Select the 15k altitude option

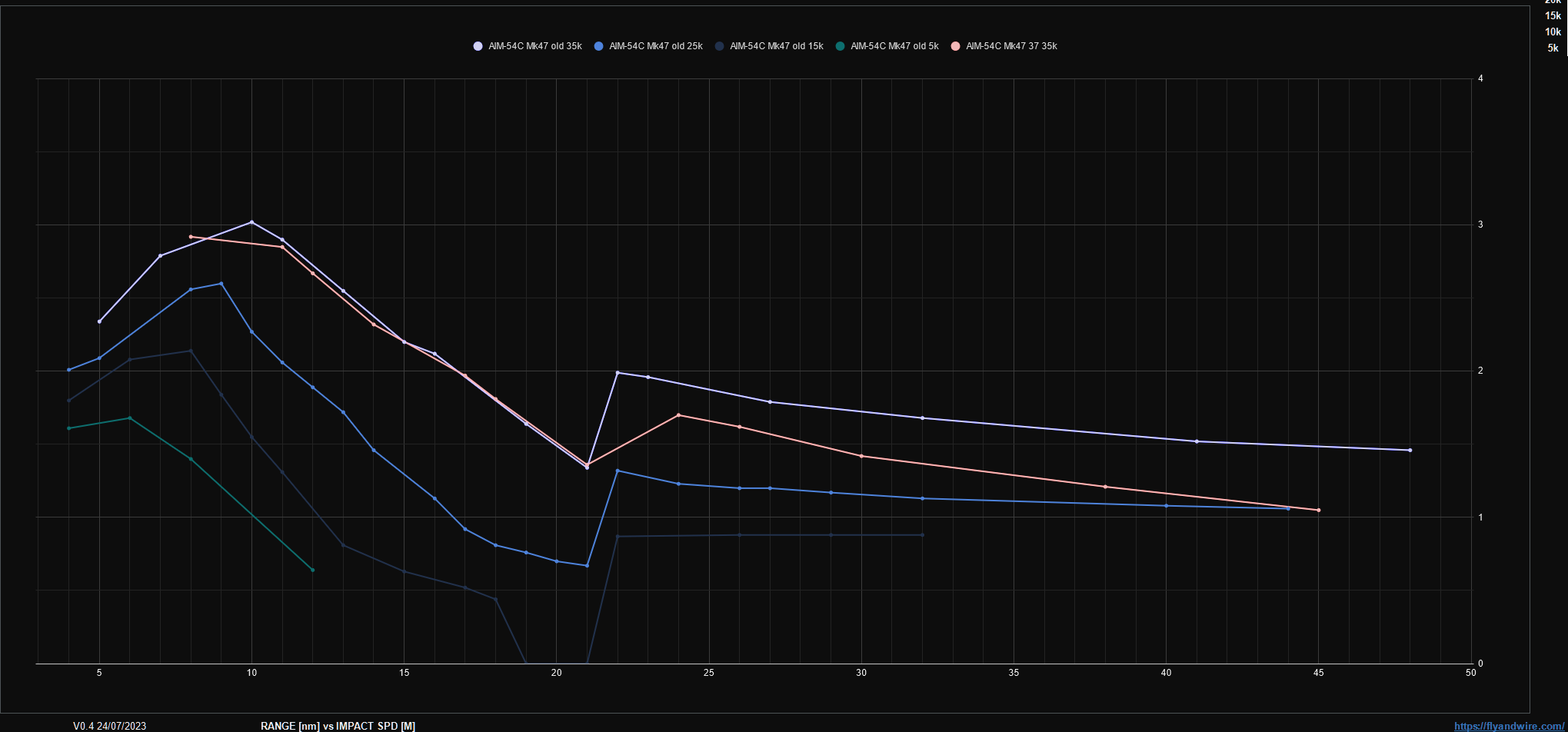[x=1553, y=15]
